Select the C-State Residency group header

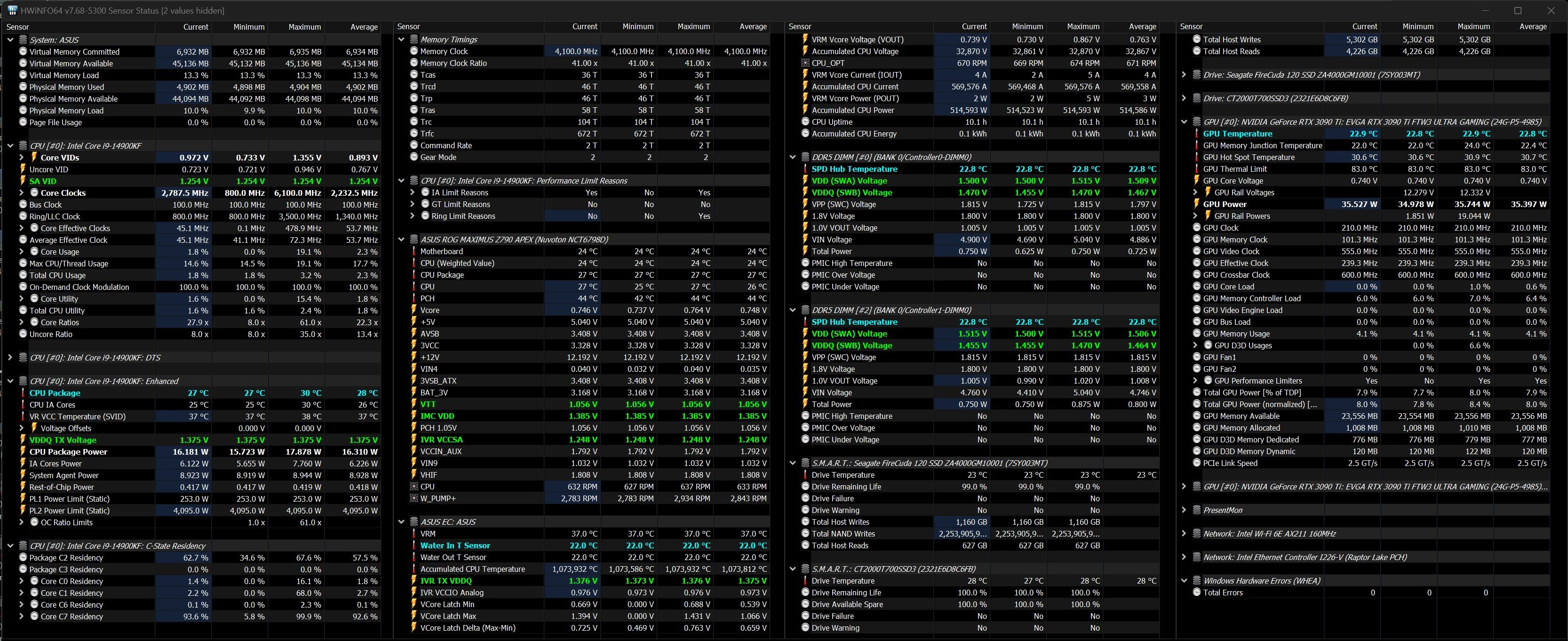(192, 546)
